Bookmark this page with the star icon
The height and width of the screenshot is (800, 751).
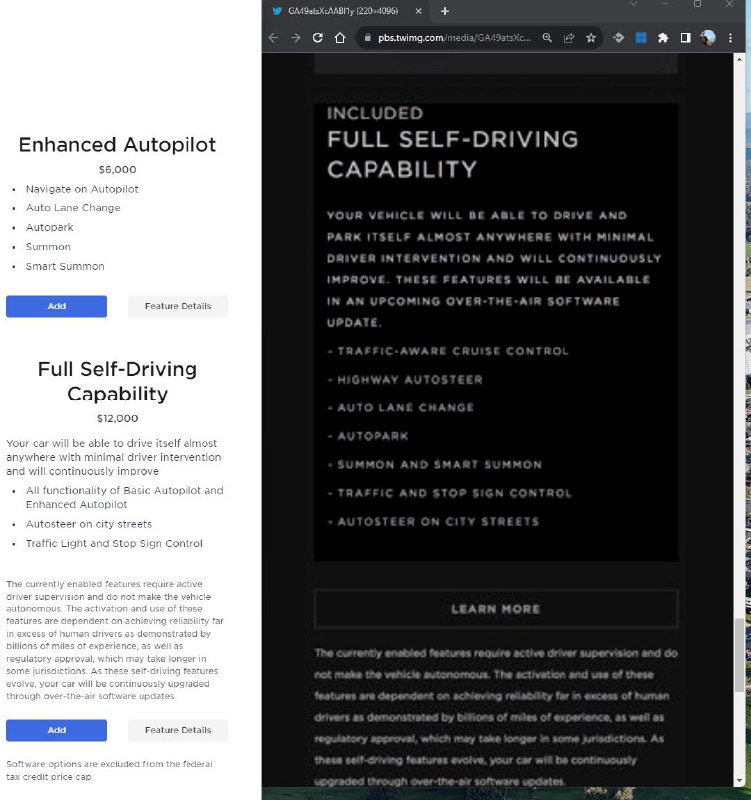coord(591,38)
